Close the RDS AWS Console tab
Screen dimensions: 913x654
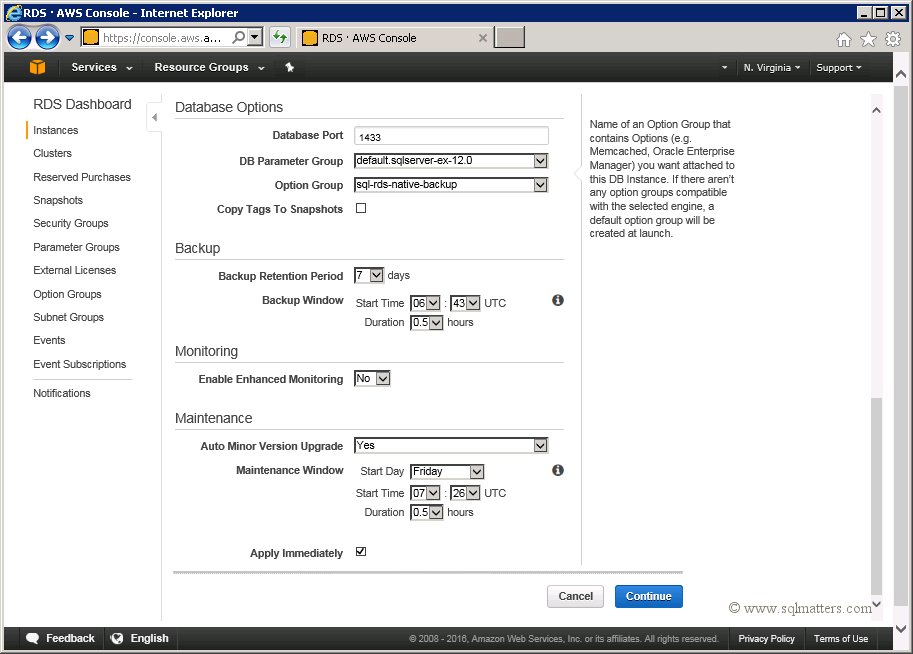click(x=483, y=38)
